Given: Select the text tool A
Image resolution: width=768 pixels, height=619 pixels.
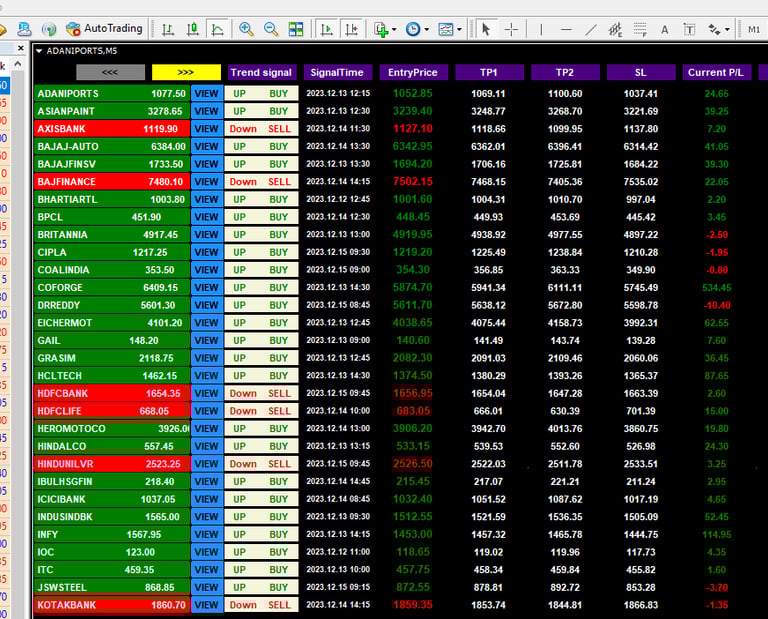Looking at the screenshot, I should click(665, 29).
